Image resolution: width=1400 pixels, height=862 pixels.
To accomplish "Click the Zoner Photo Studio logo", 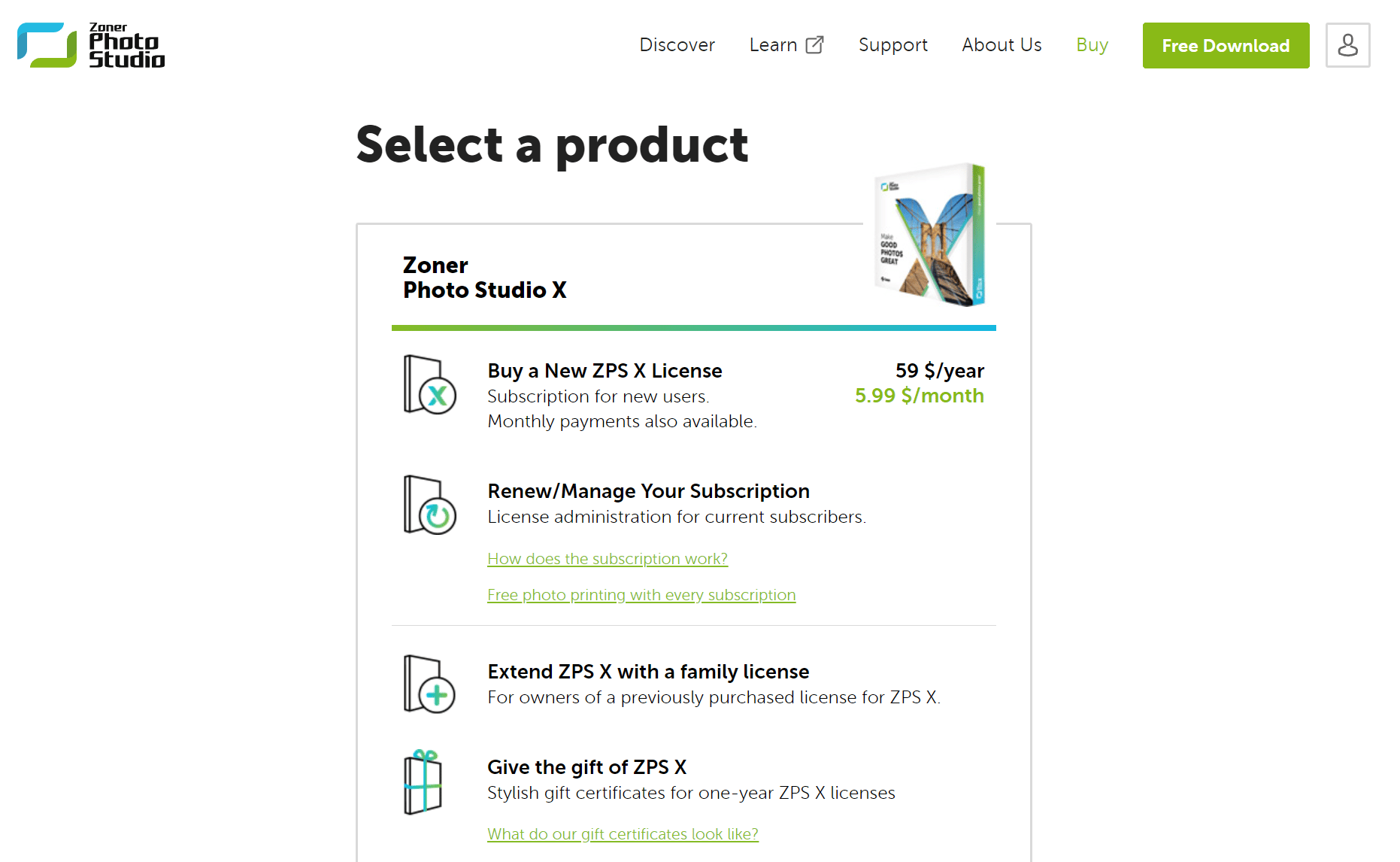I will (x=91, y=45).
